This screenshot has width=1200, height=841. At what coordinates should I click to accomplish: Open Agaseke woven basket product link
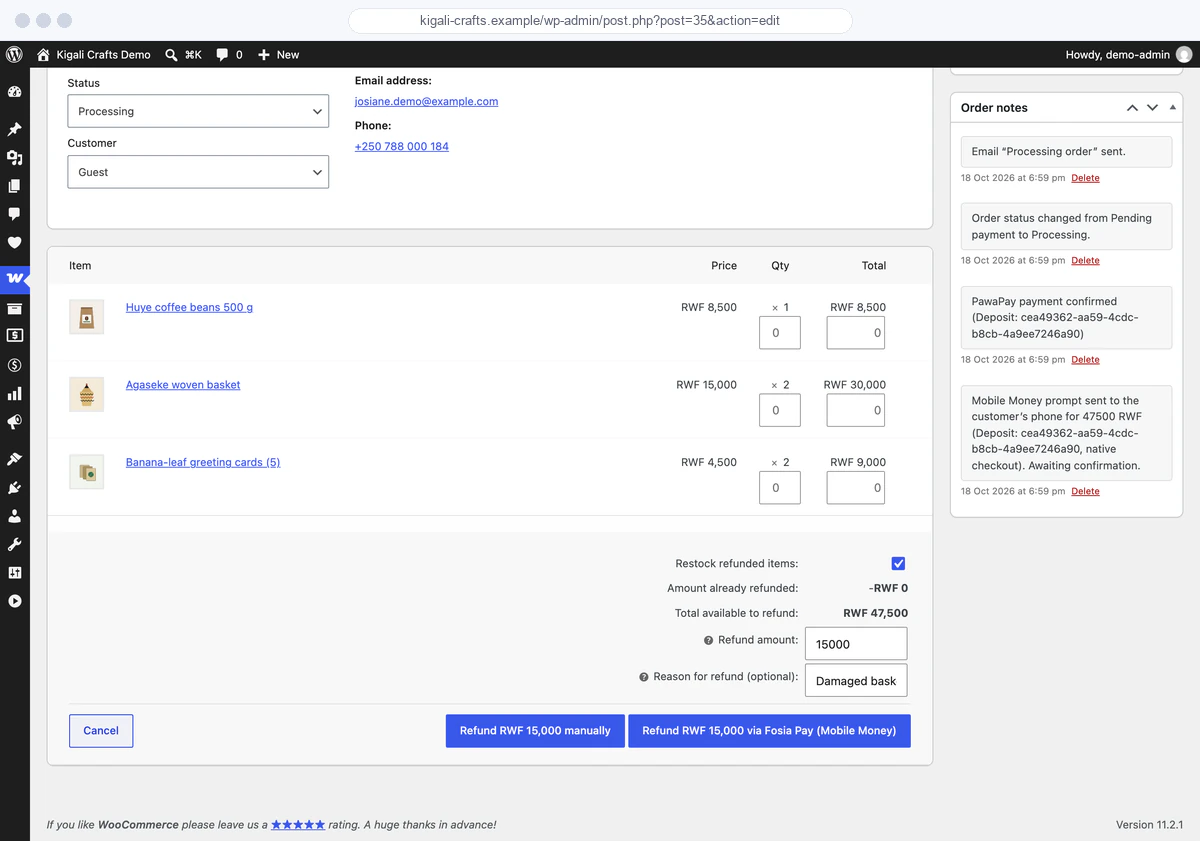[183, 384]
